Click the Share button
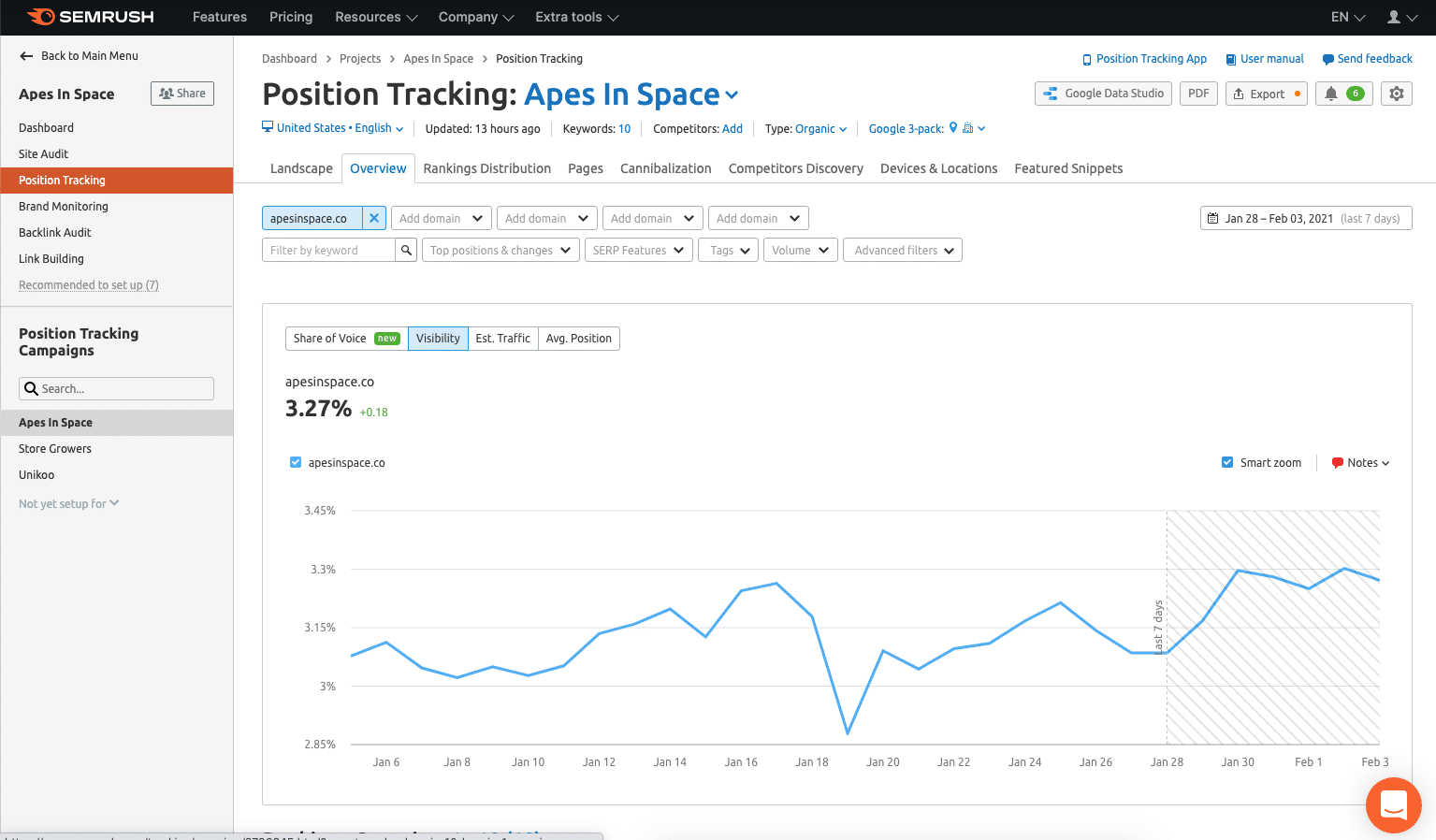Screen dimensions: 1436x840 click(x=182, y=94)
